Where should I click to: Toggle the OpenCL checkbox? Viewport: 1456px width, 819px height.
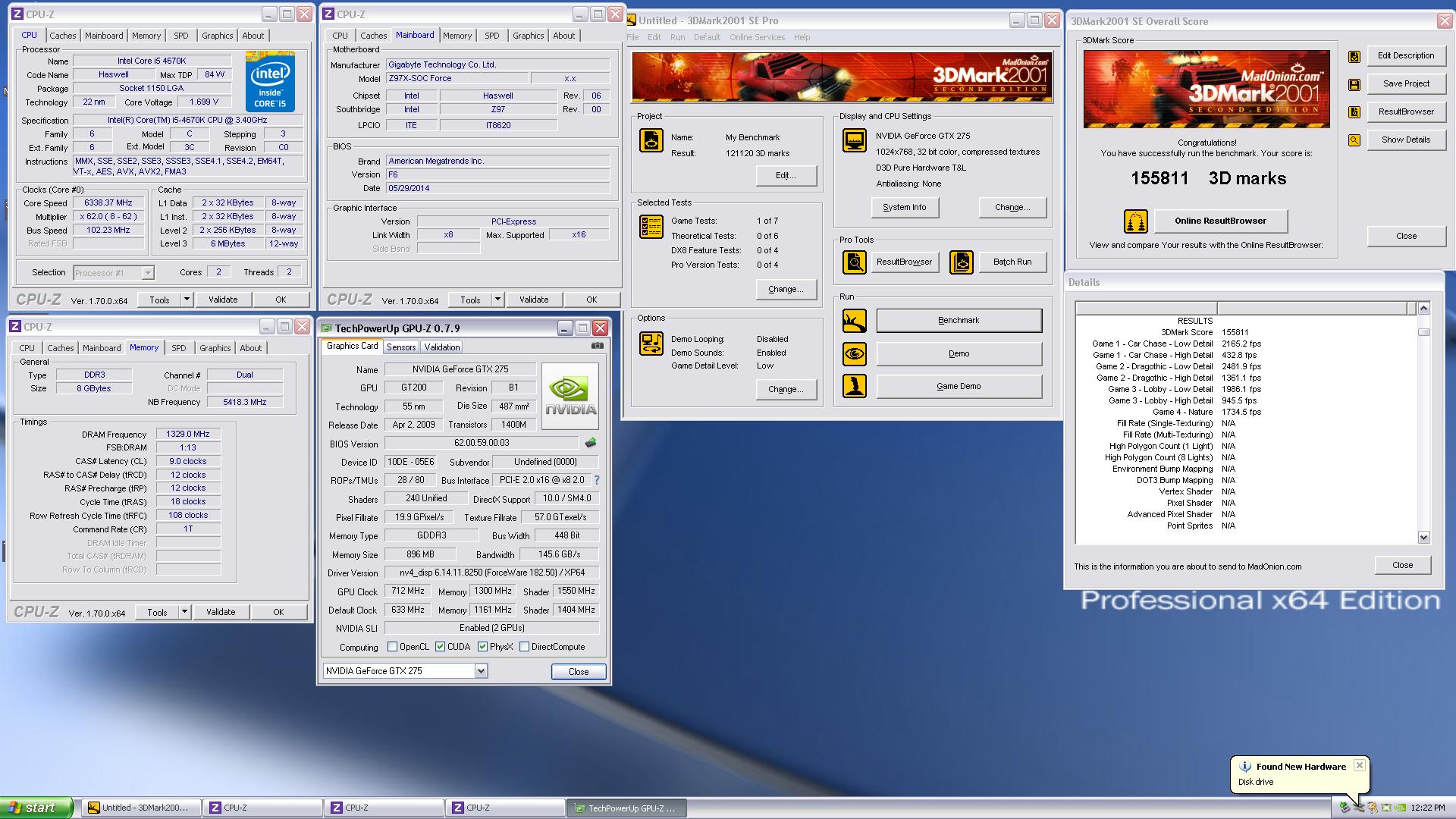(392, 647)
